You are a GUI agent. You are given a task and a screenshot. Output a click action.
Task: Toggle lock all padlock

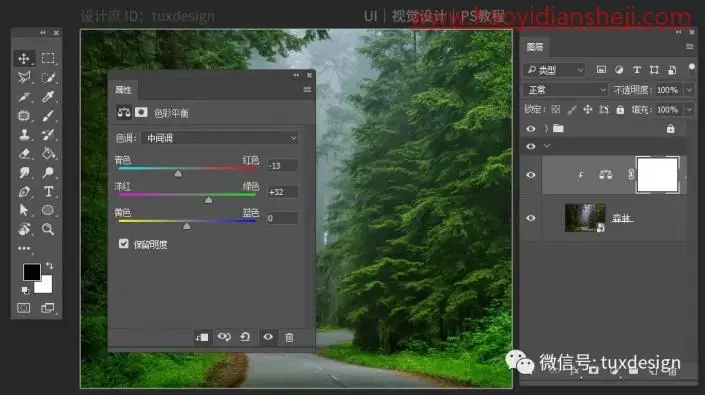pos(620,109)
